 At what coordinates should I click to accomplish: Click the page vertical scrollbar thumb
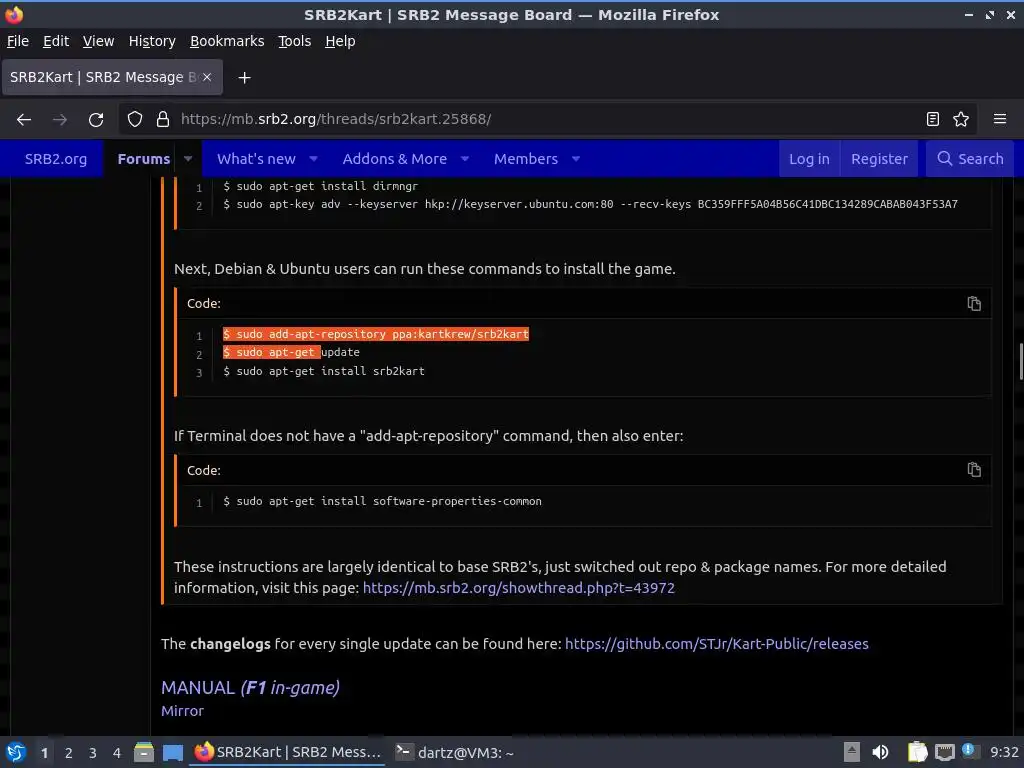click(x=1021, y=361)
